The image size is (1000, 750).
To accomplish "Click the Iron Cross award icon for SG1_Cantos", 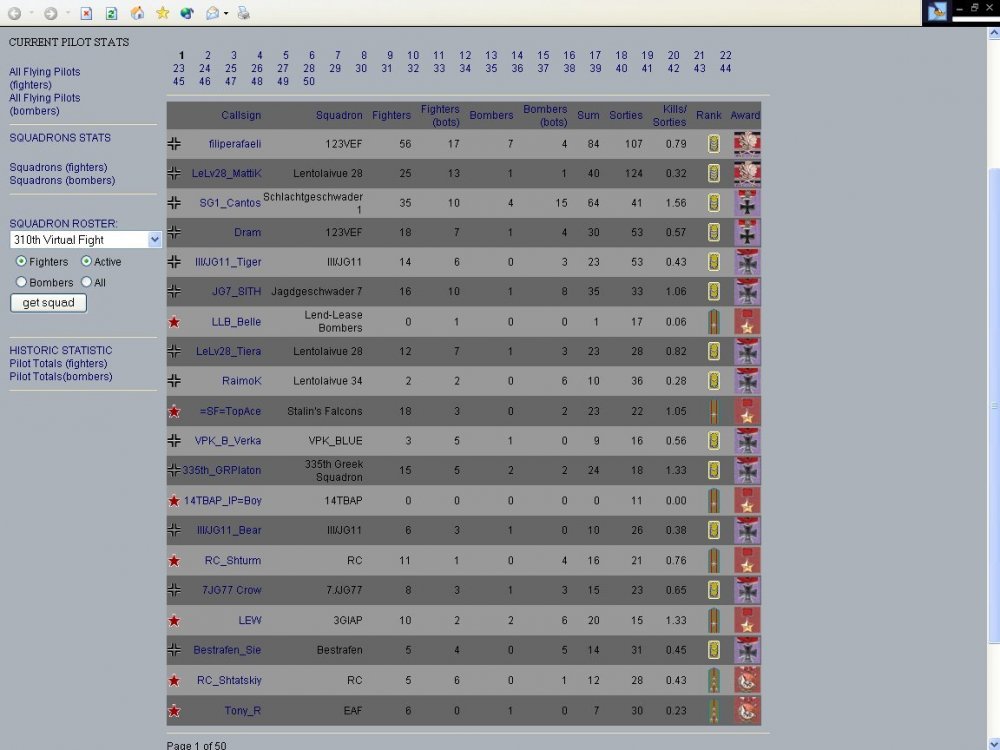I will (x=746, y=202).
